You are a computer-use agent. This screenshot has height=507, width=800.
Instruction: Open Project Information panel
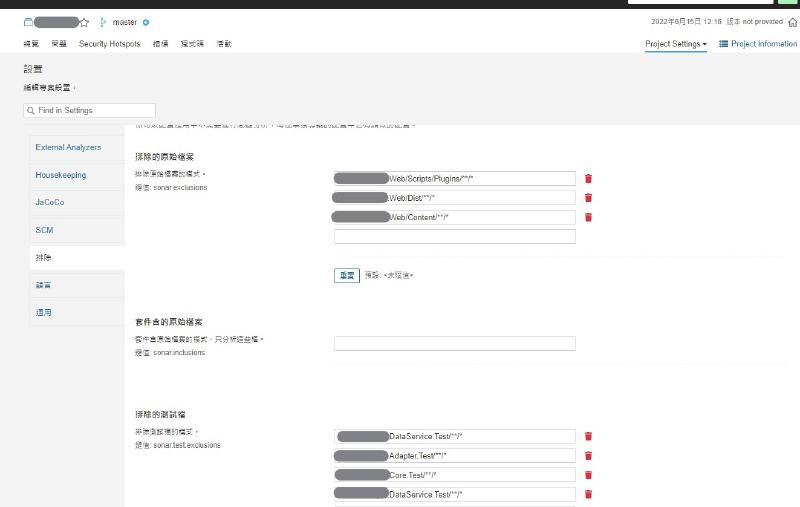[x=758, y=44]
